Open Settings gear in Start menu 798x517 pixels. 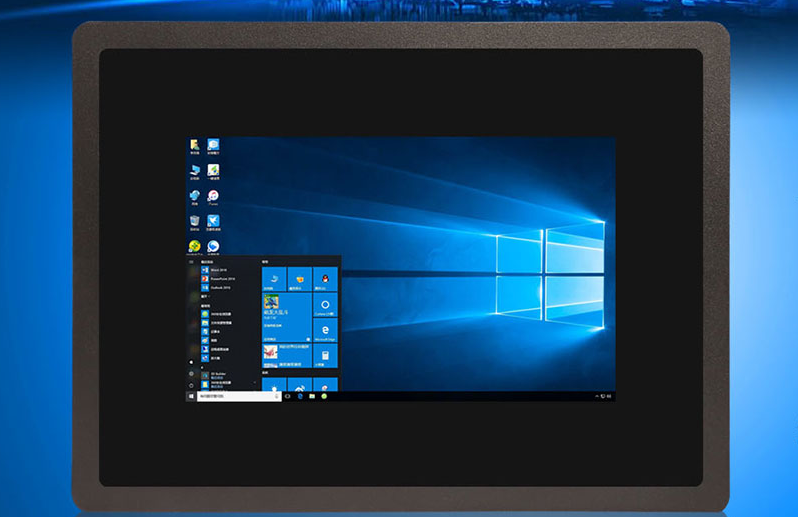[191, 373]
